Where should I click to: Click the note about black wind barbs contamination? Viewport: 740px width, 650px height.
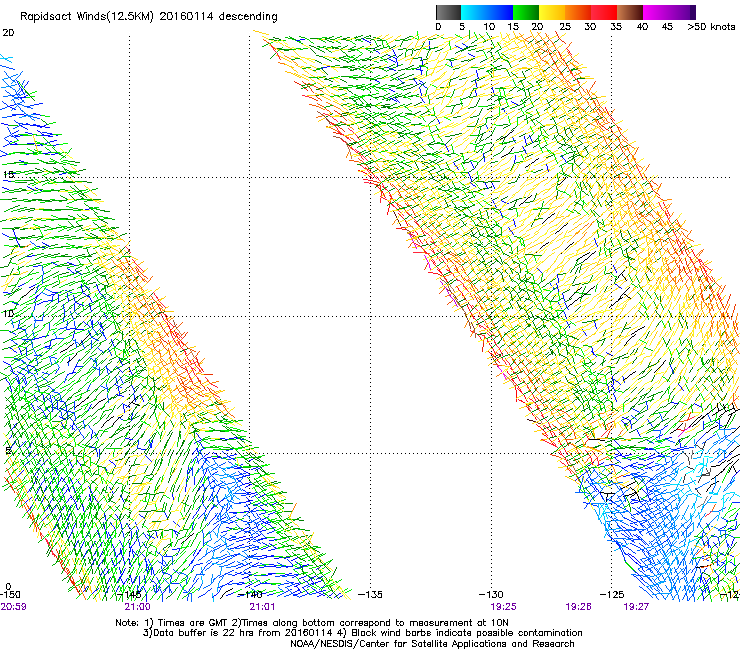click(x=467, y=633)
